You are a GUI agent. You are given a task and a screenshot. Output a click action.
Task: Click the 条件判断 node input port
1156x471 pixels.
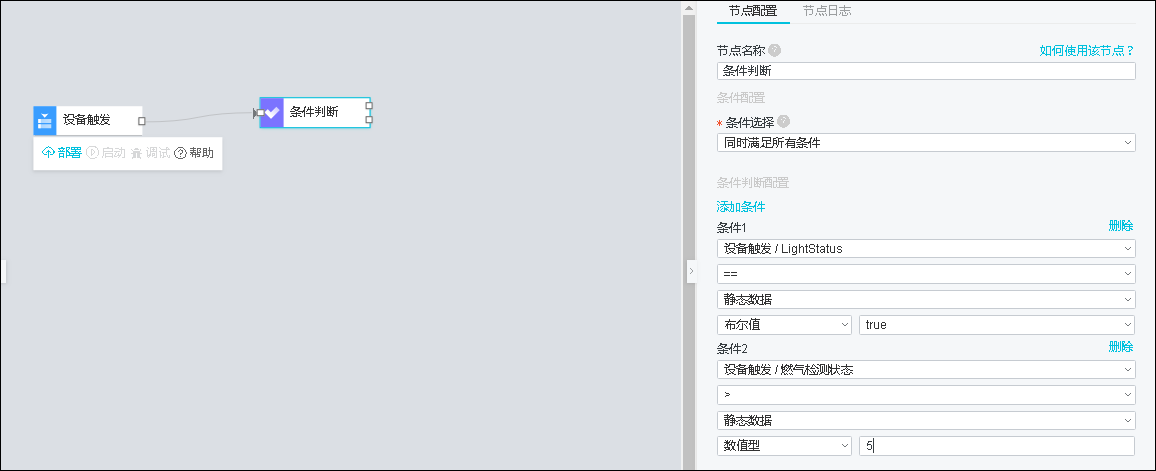260,113
